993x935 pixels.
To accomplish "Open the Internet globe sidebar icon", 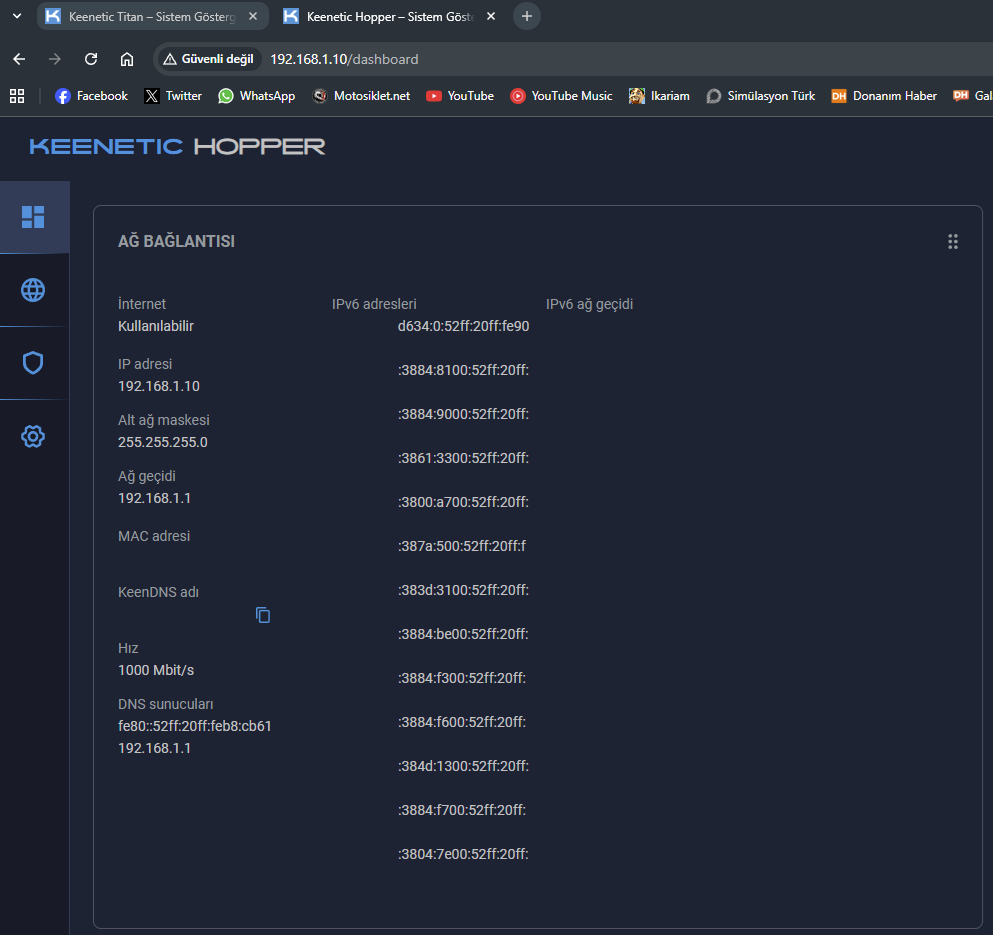I will (x=33, y=290).
